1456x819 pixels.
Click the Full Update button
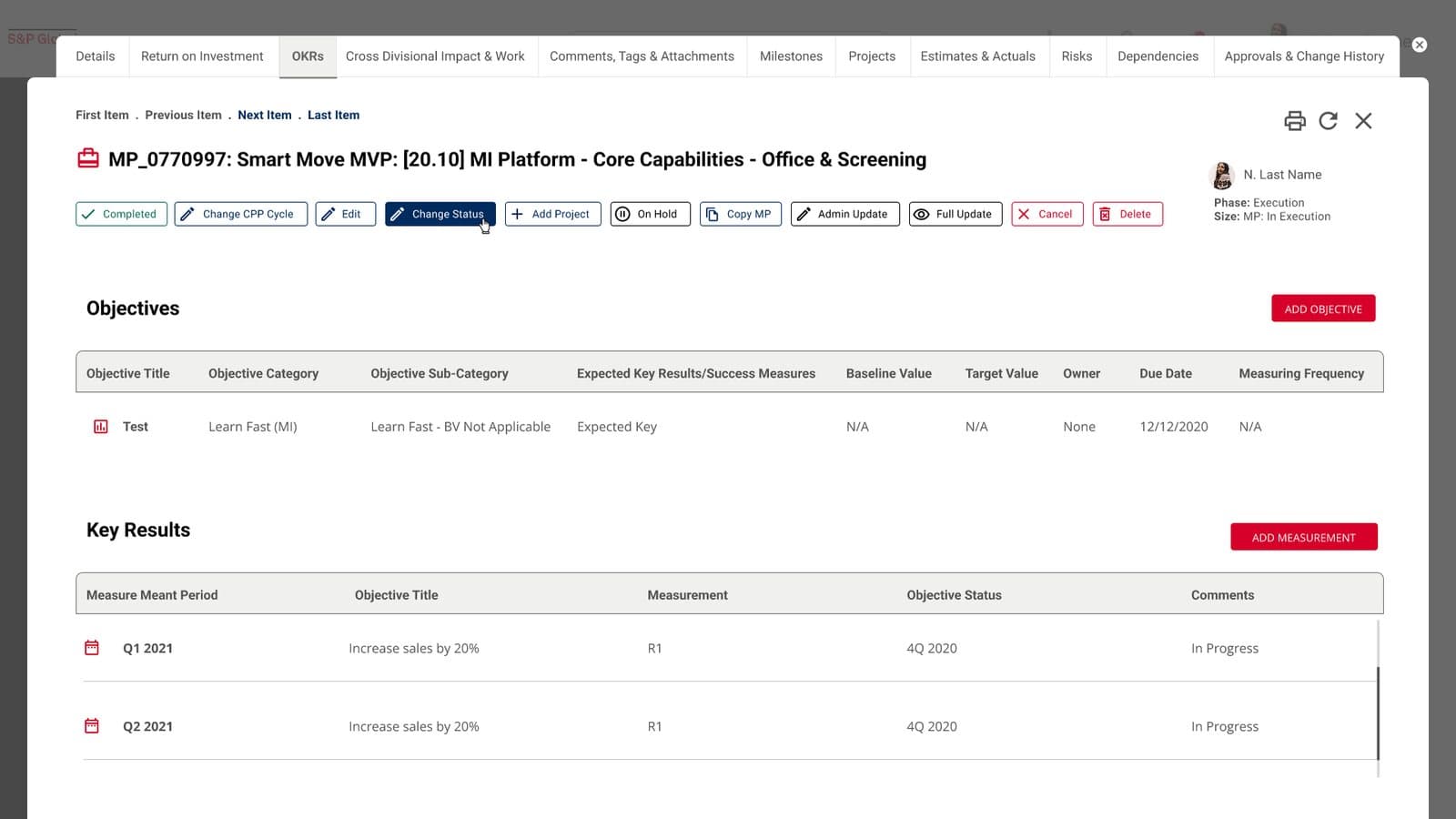click(955, 214)
